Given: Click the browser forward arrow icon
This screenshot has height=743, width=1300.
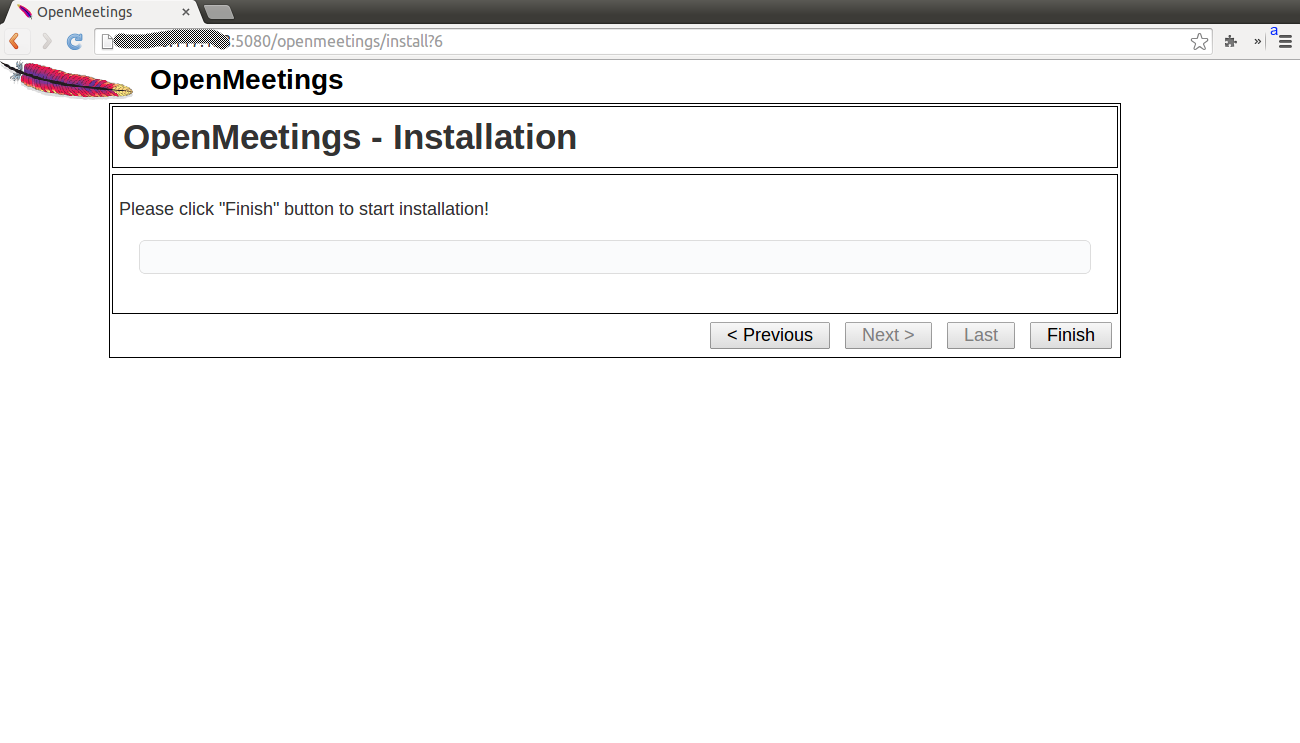Looking at the screenshot, I should coord(46,41).
